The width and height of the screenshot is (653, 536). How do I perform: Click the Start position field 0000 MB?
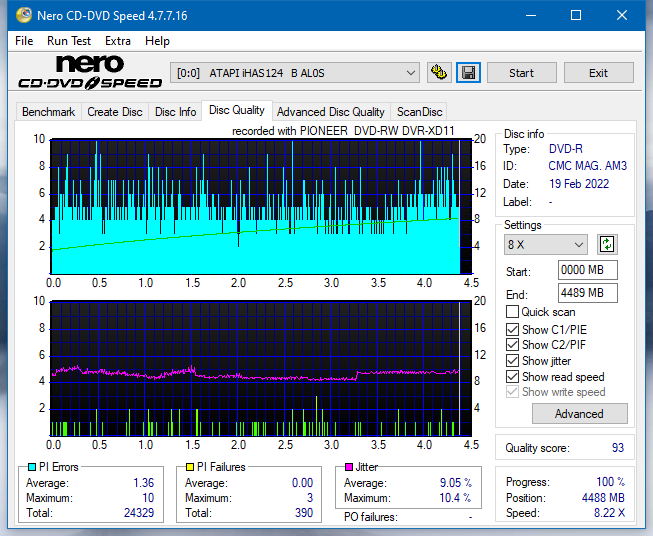(587, 270)
